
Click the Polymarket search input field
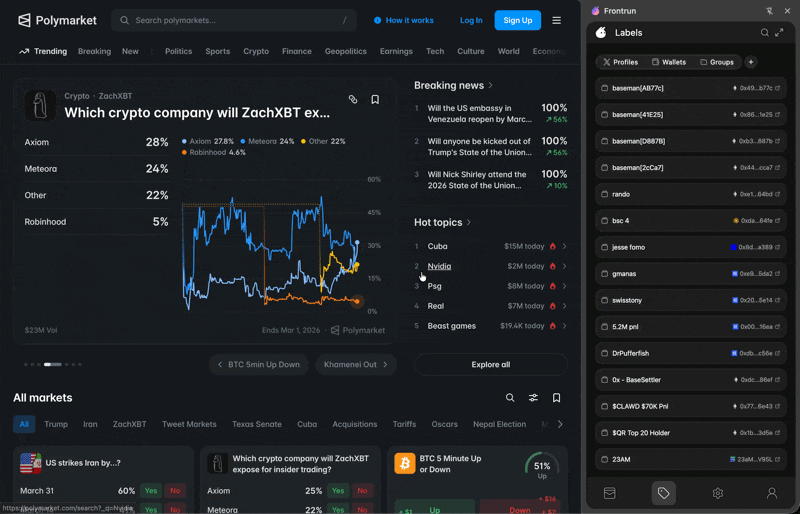(x=234, y=20)
